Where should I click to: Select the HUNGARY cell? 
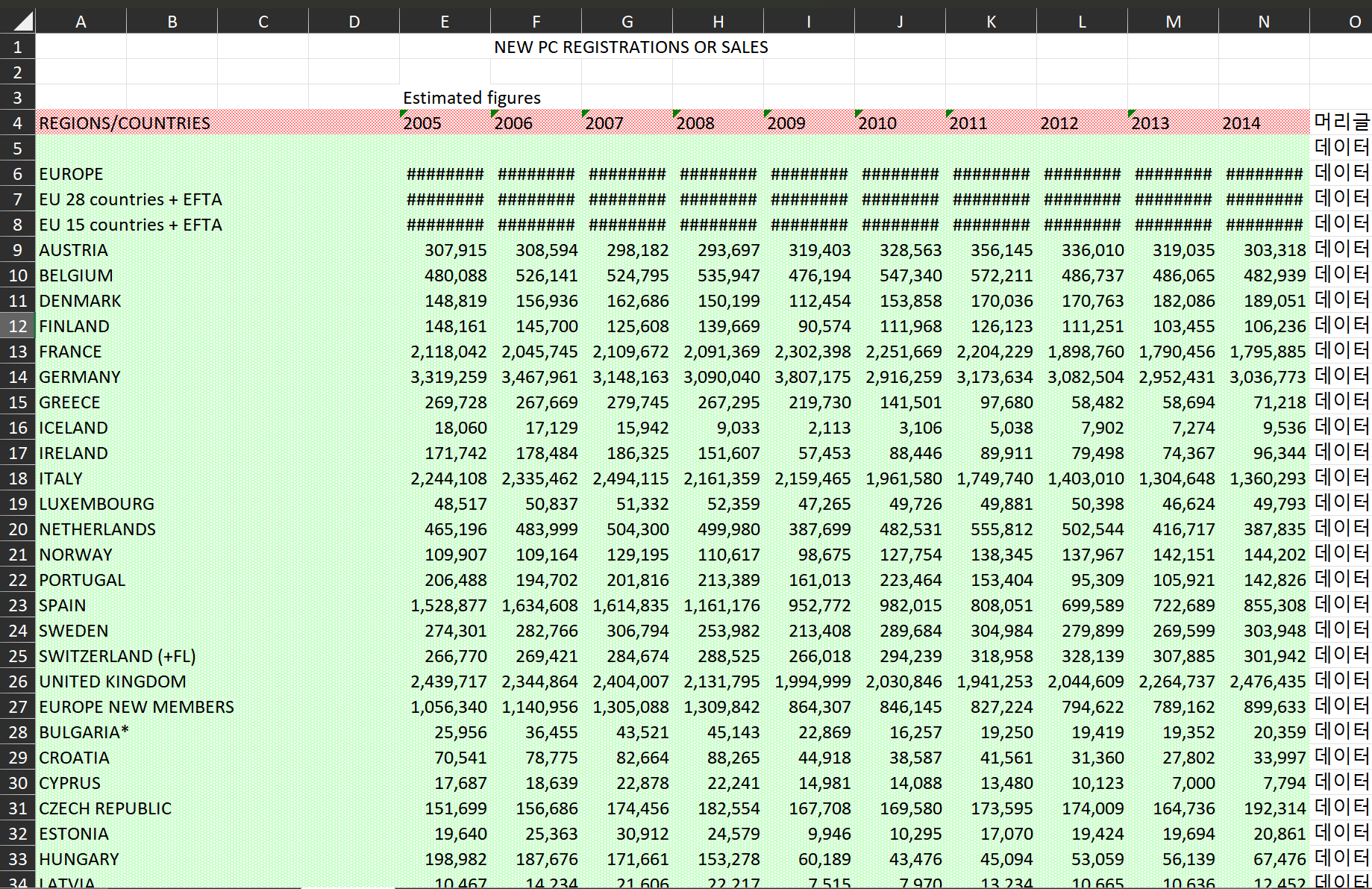click(79, 859)
